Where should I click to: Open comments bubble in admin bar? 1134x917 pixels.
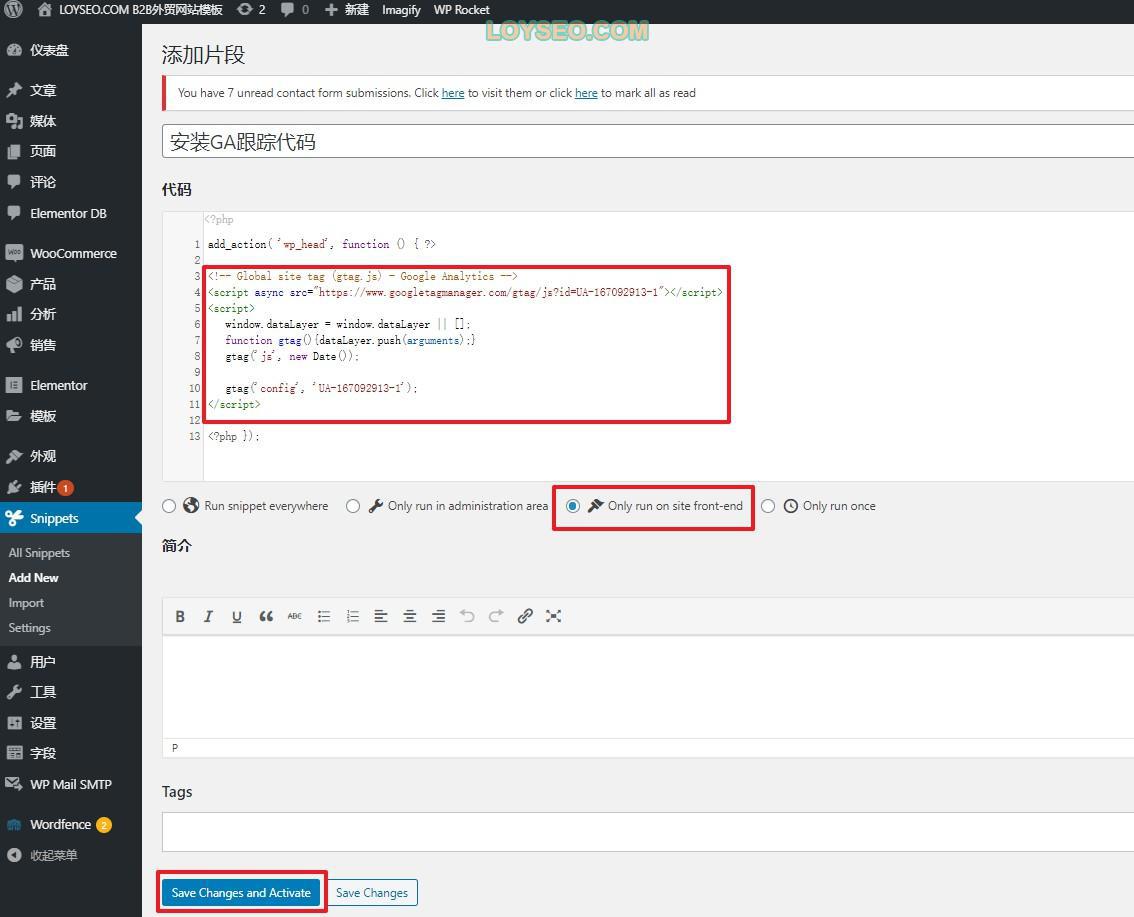tap(294, 9)
